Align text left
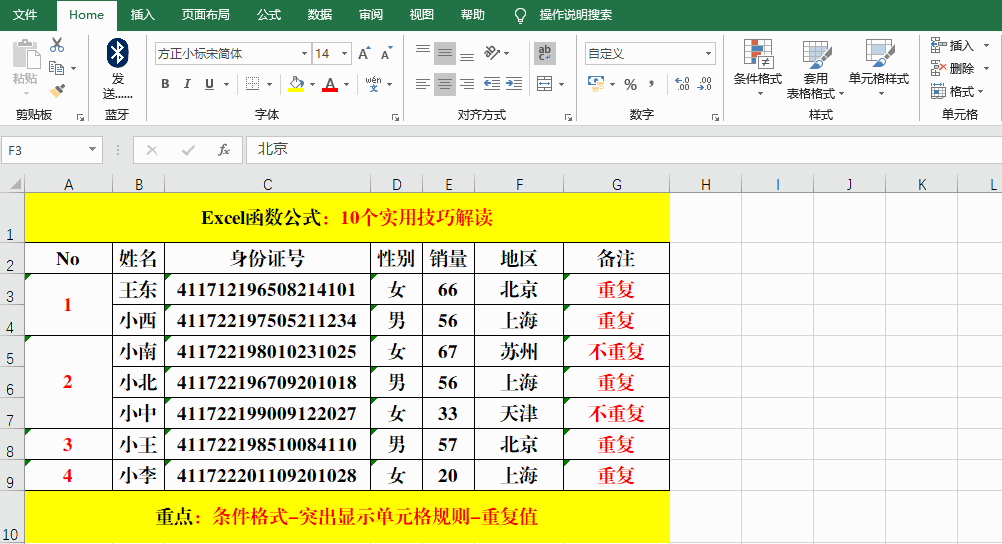The image size is (1002, 544). [422, 84]
